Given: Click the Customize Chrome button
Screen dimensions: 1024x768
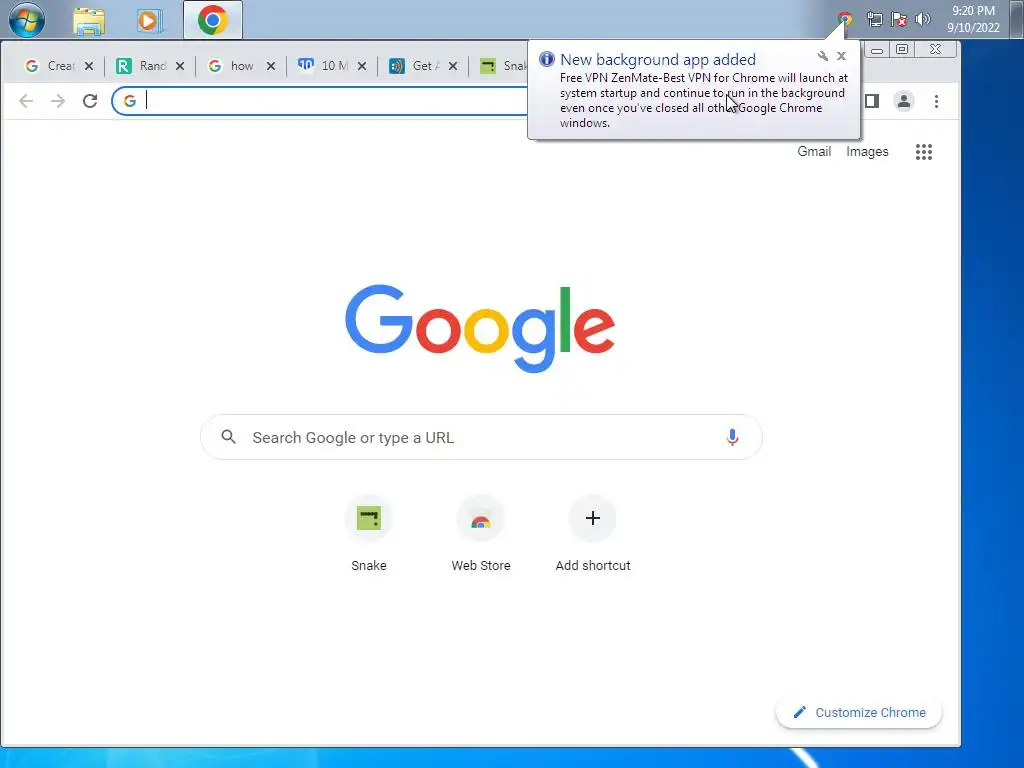Looking at the screenshot, I should 859,712.
